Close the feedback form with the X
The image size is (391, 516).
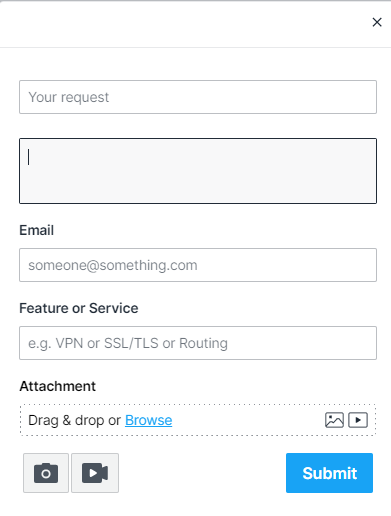[x=377, y=22]
